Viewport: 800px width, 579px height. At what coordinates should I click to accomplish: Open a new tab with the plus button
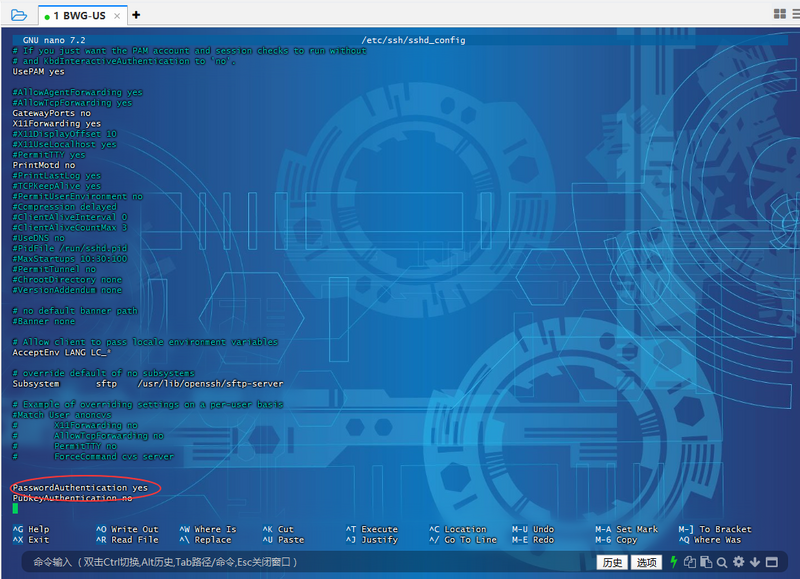pos(137,15)
